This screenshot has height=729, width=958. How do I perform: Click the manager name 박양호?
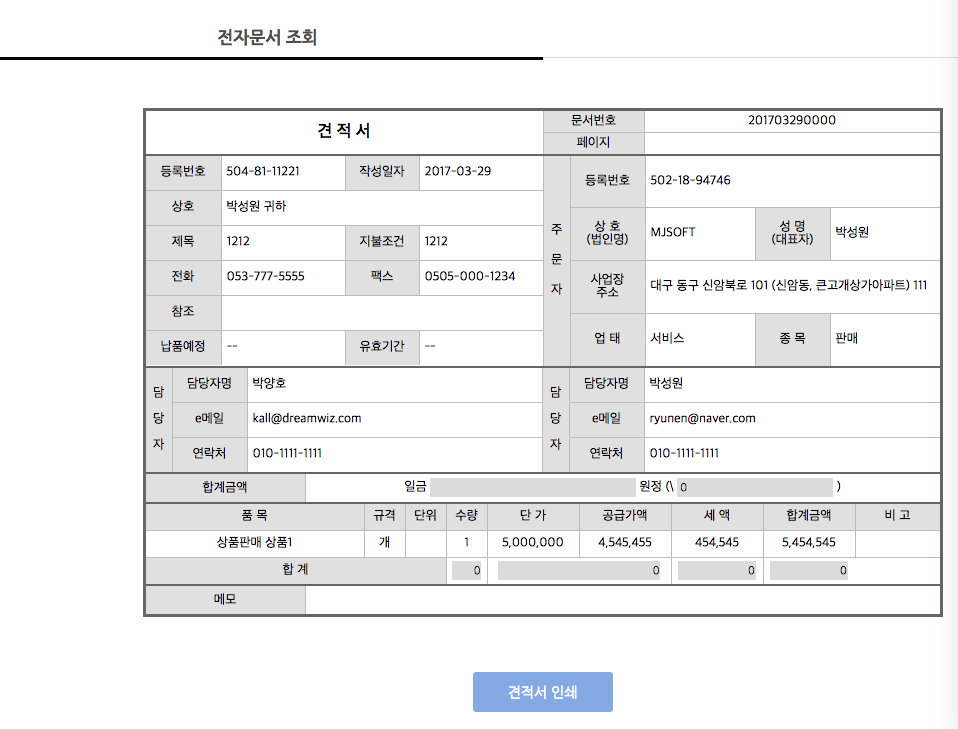[x=269, y=383]
